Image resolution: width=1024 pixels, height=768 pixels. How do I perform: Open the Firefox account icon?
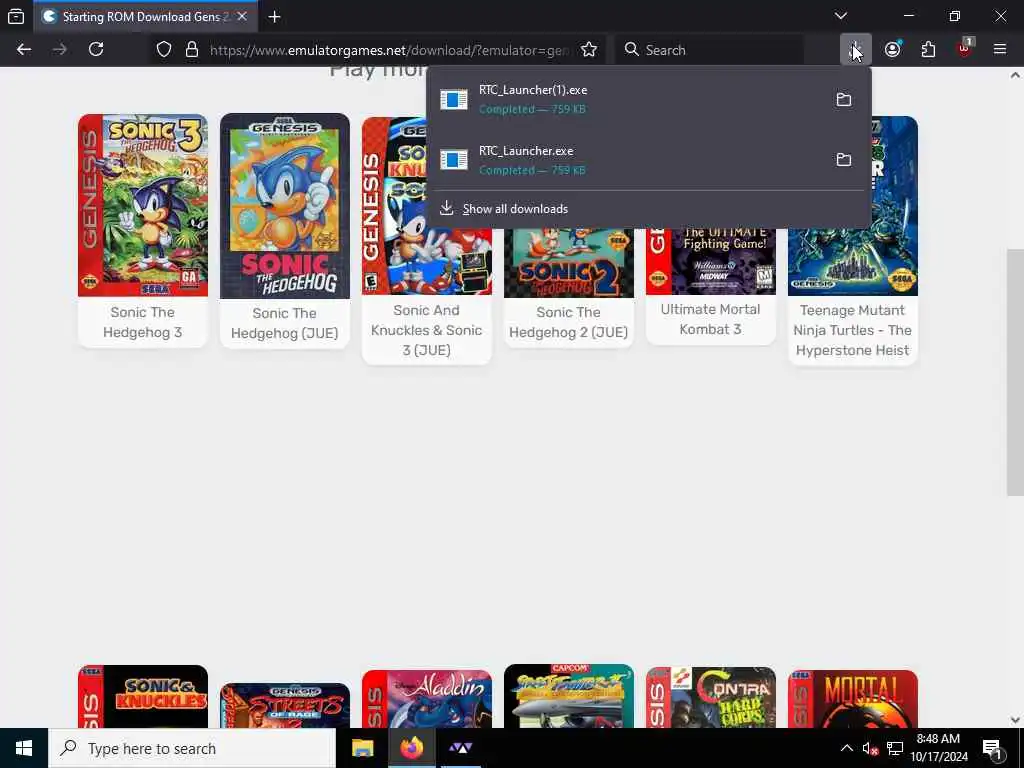[x=892, y=50]
